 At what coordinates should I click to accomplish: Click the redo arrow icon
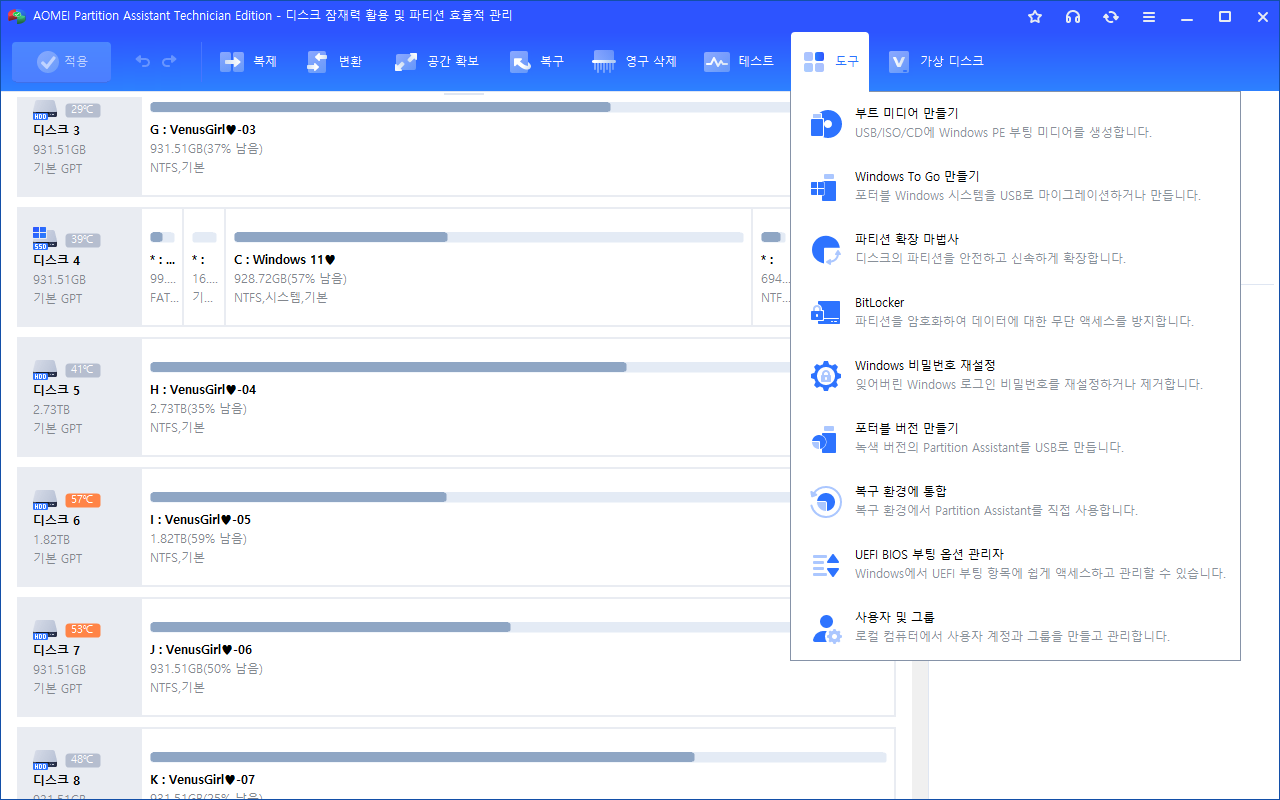tap(169, 62)
